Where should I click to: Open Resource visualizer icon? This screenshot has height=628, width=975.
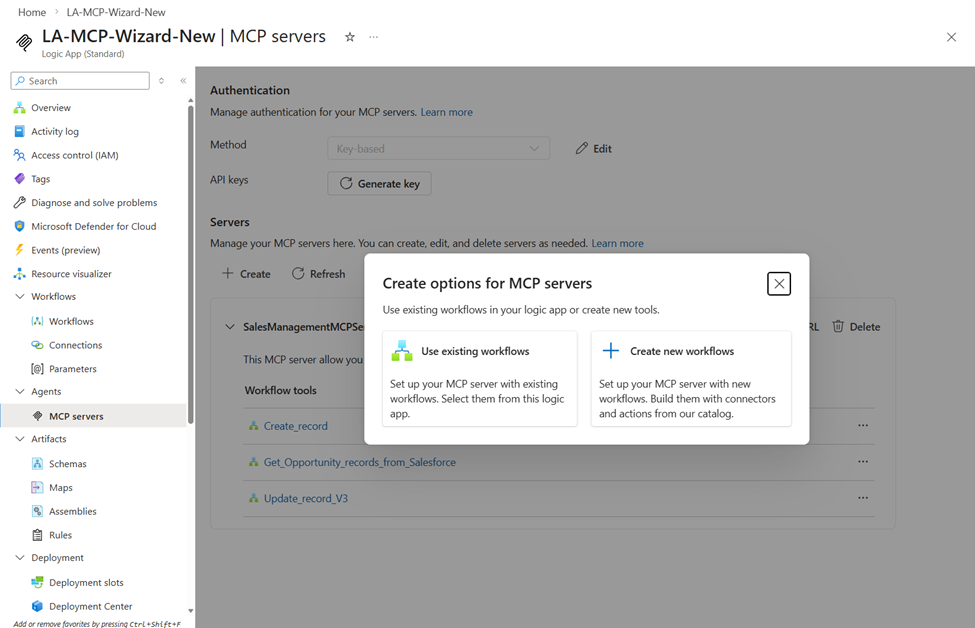tap(19, 274)
